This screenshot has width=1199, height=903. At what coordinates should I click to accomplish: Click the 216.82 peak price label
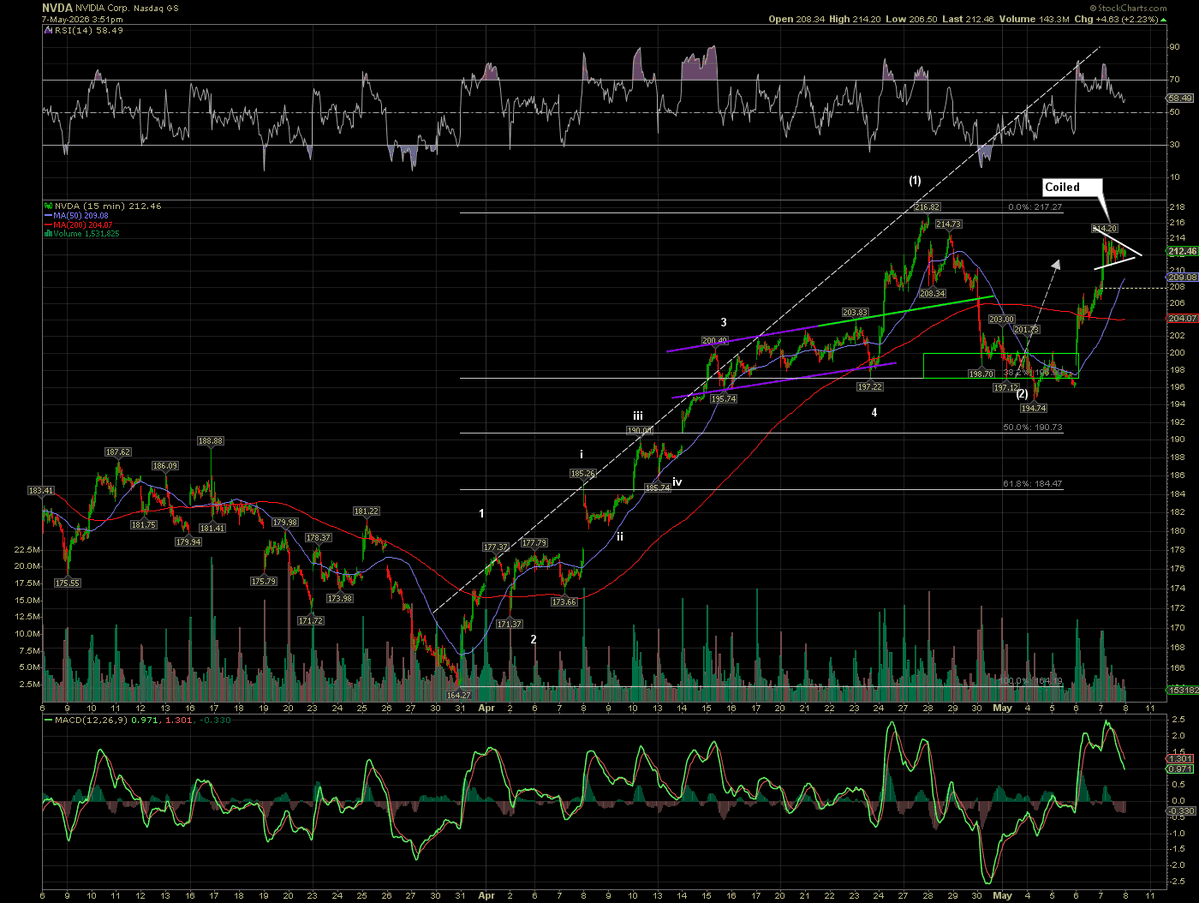tap(927, 207)
